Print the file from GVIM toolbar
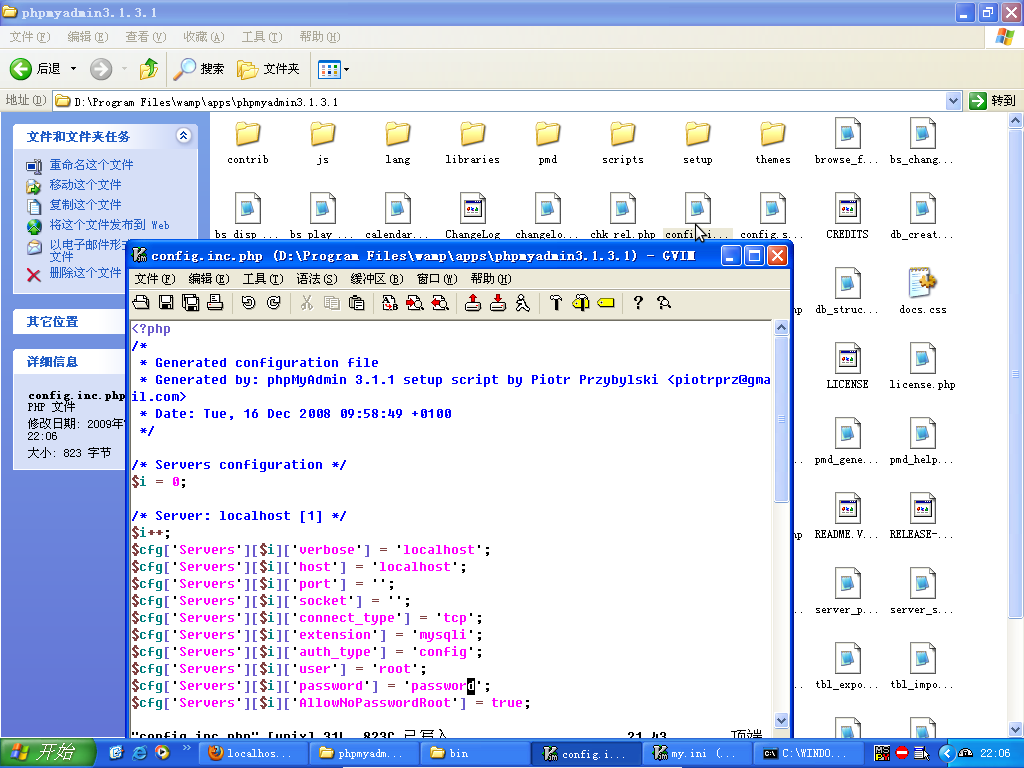This screenshot has width=1024, height=768. click(x=216, y=302)
